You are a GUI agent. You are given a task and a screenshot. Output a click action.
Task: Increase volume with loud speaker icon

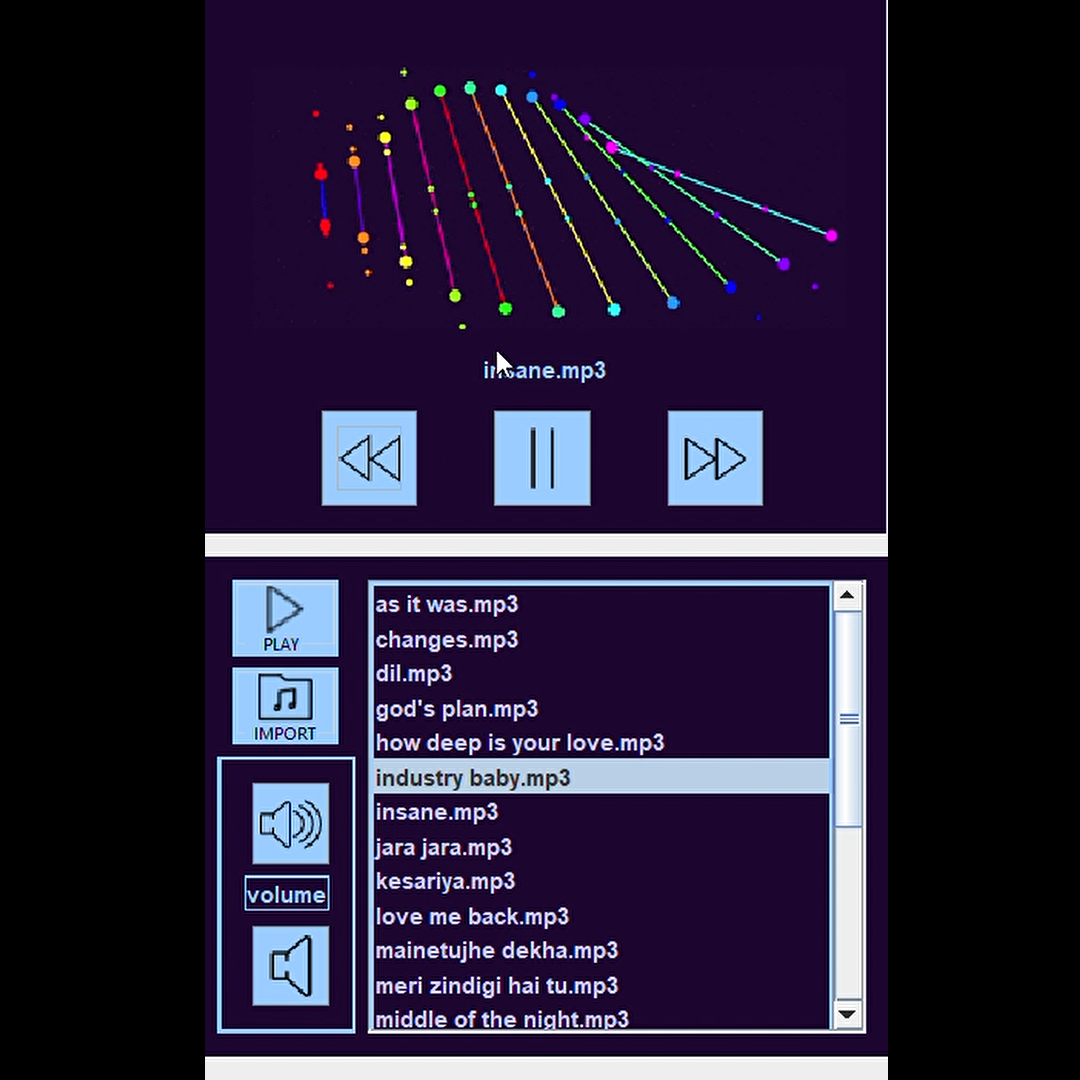[290, 824]
